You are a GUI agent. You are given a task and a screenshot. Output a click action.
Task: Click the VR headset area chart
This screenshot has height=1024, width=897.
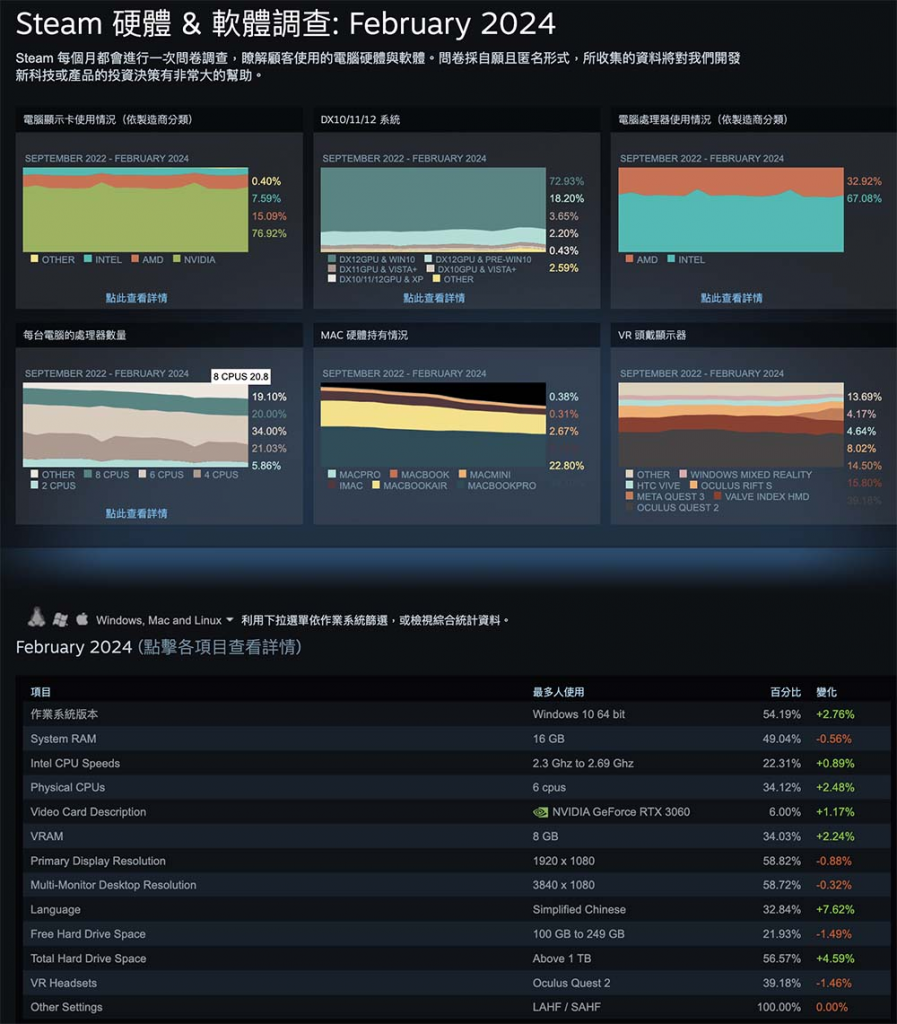coord(731,424)
